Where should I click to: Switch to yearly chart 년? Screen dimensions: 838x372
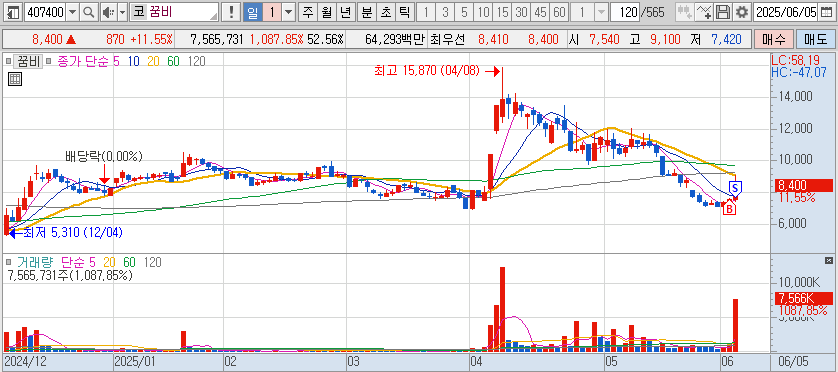[x=346, y=12]
